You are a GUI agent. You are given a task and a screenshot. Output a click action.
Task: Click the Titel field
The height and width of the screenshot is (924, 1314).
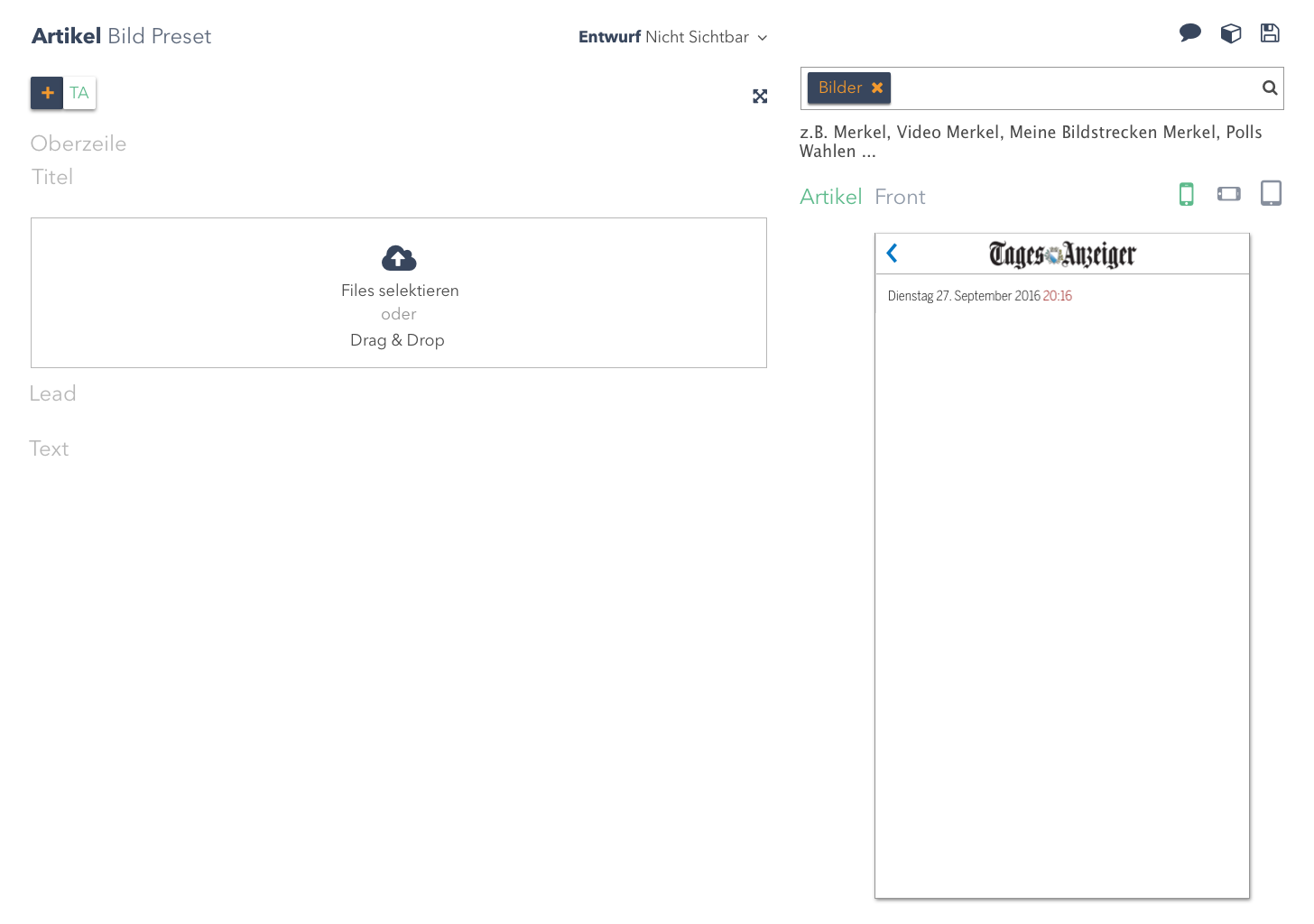[x=52, y=177]
